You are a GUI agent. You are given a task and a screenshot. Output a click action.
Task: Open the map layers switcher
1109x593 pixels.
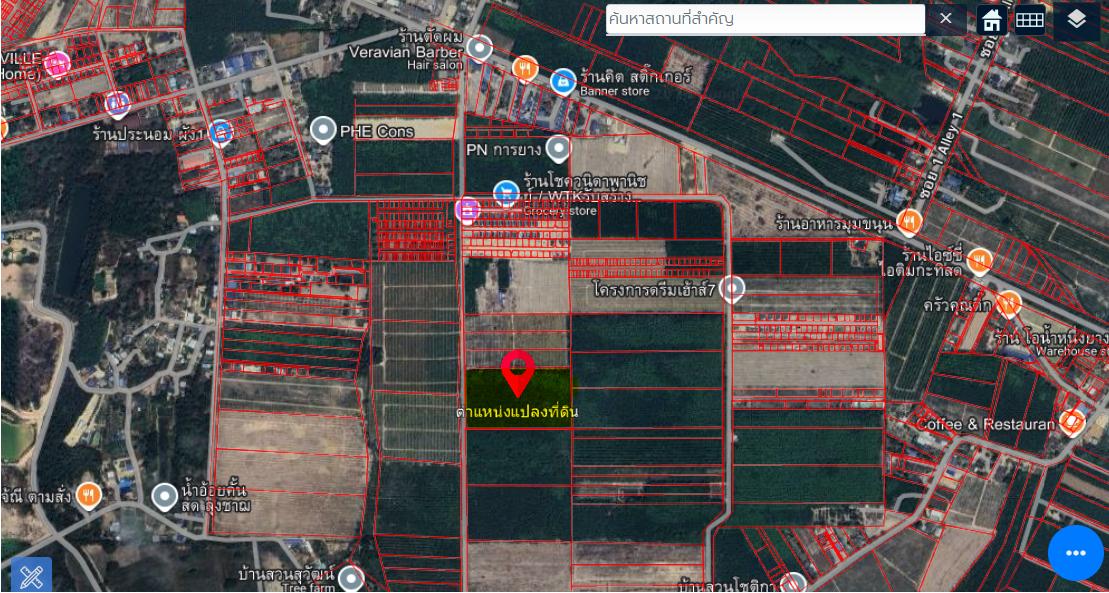click(1076, 20)
